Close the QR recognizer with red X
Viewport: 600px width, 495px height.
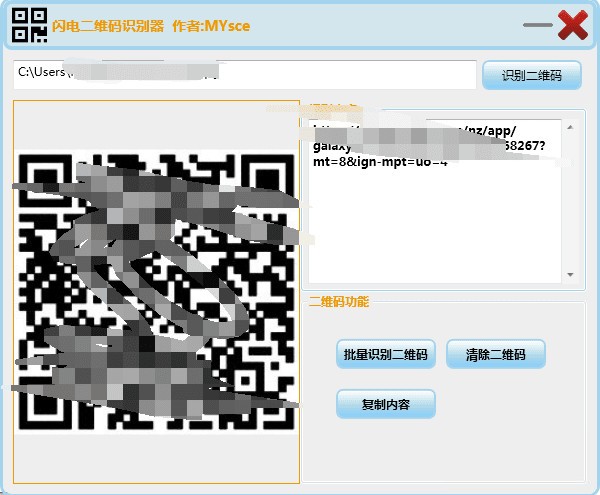pyautogui.click(x=573, y=25)
